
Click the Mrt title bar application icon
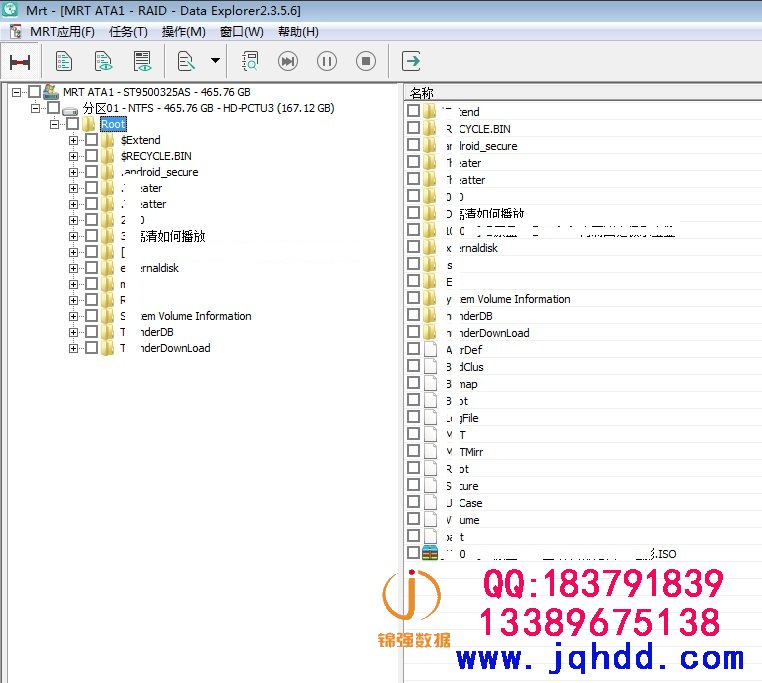click(10, 9)
